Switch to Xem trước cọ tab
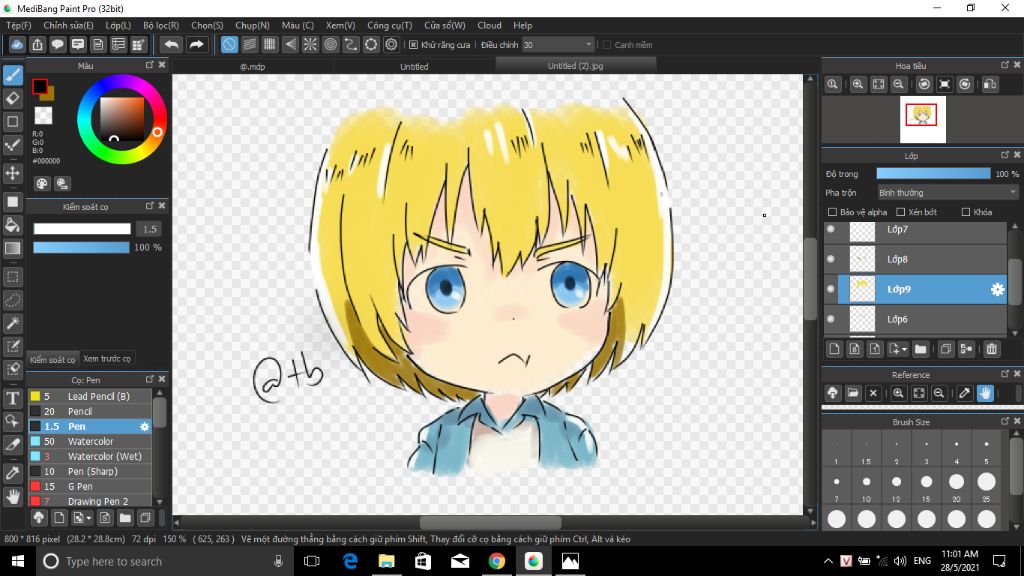The image size is (1024, 576). [106, 359]
